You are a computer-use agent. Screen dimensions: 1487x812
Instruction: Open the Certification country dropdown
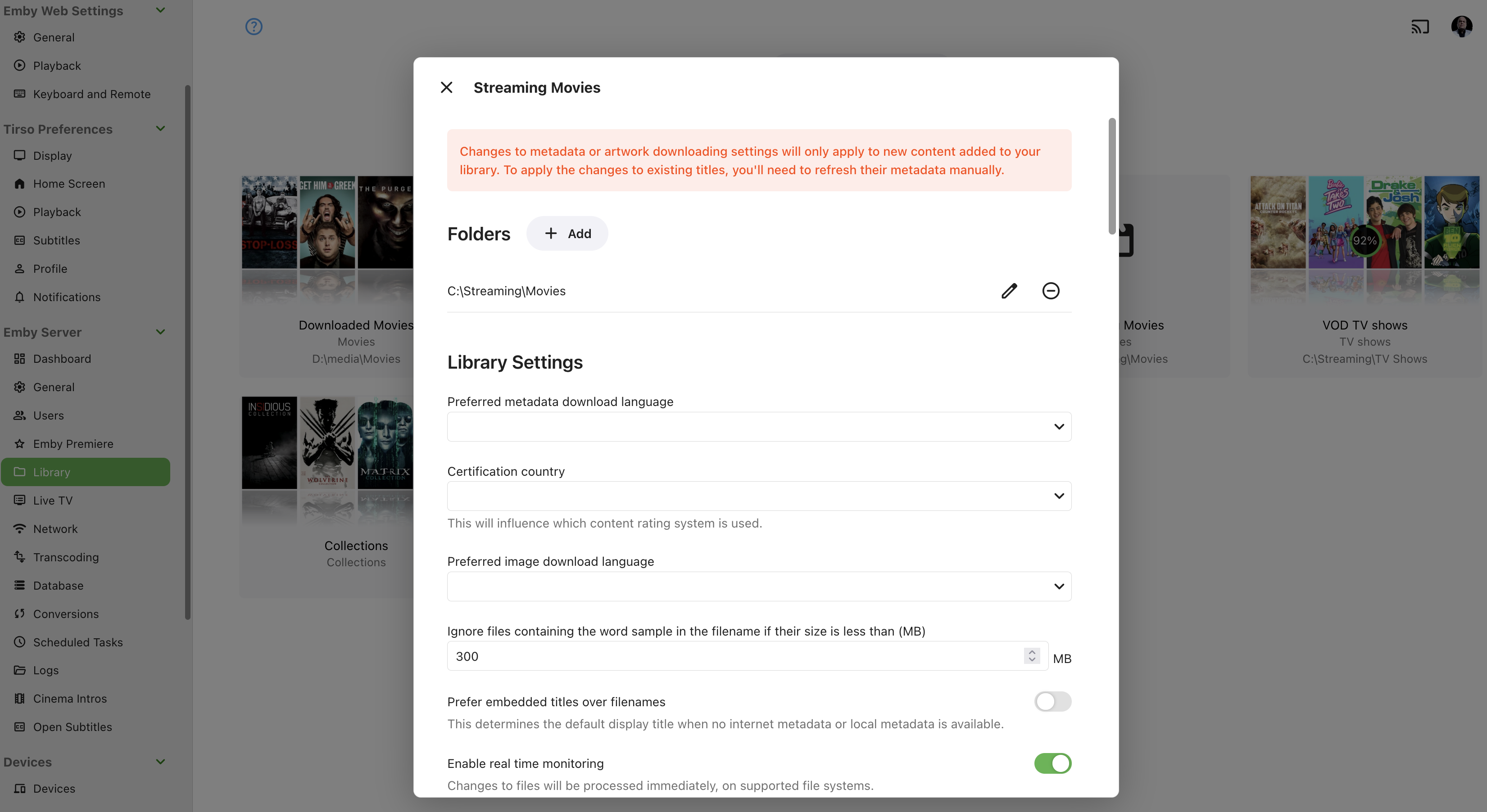click(x=758, y=496)
